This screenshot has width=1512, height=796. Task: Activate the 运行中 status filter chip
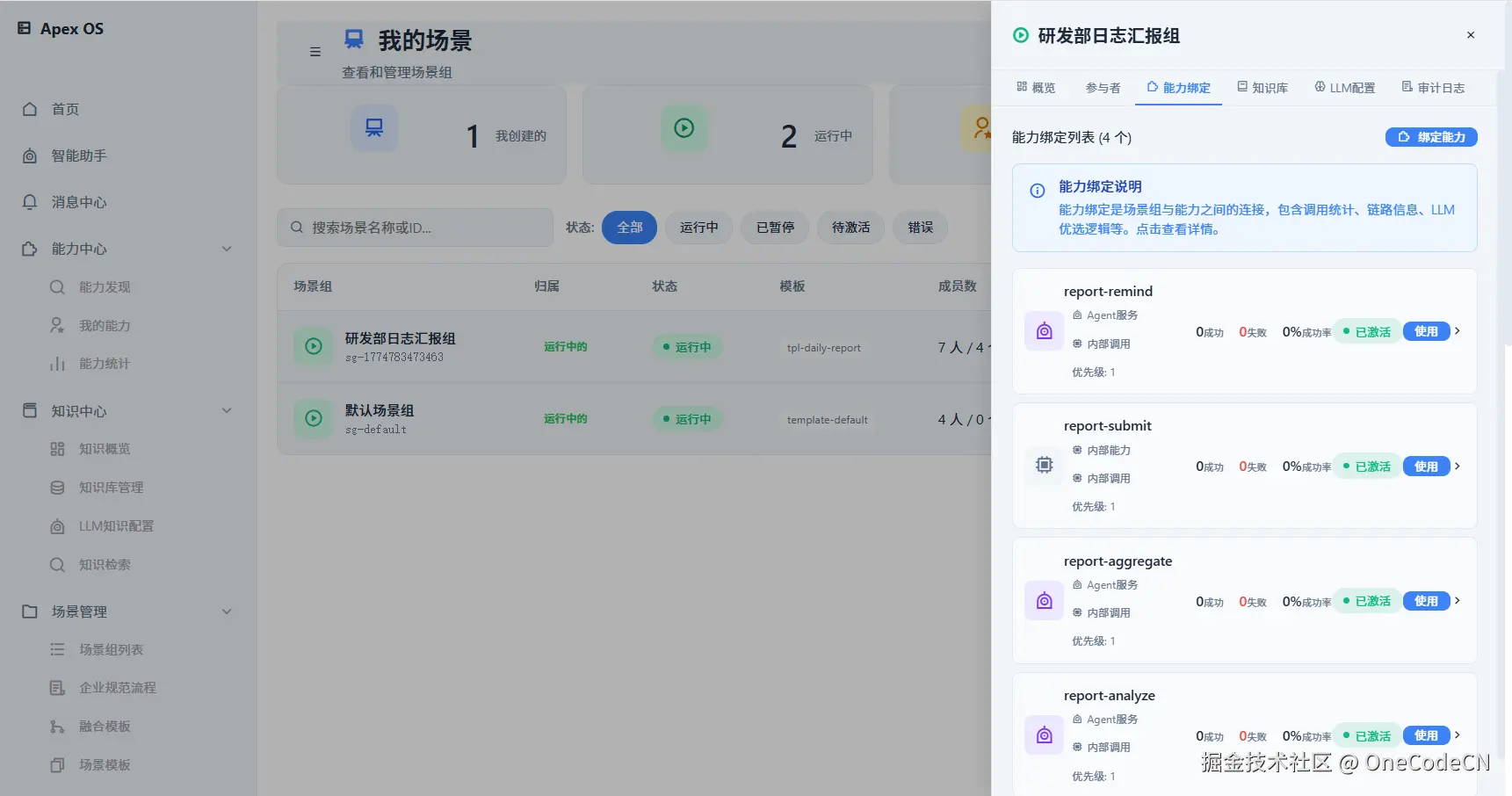[x=698, y=228]
